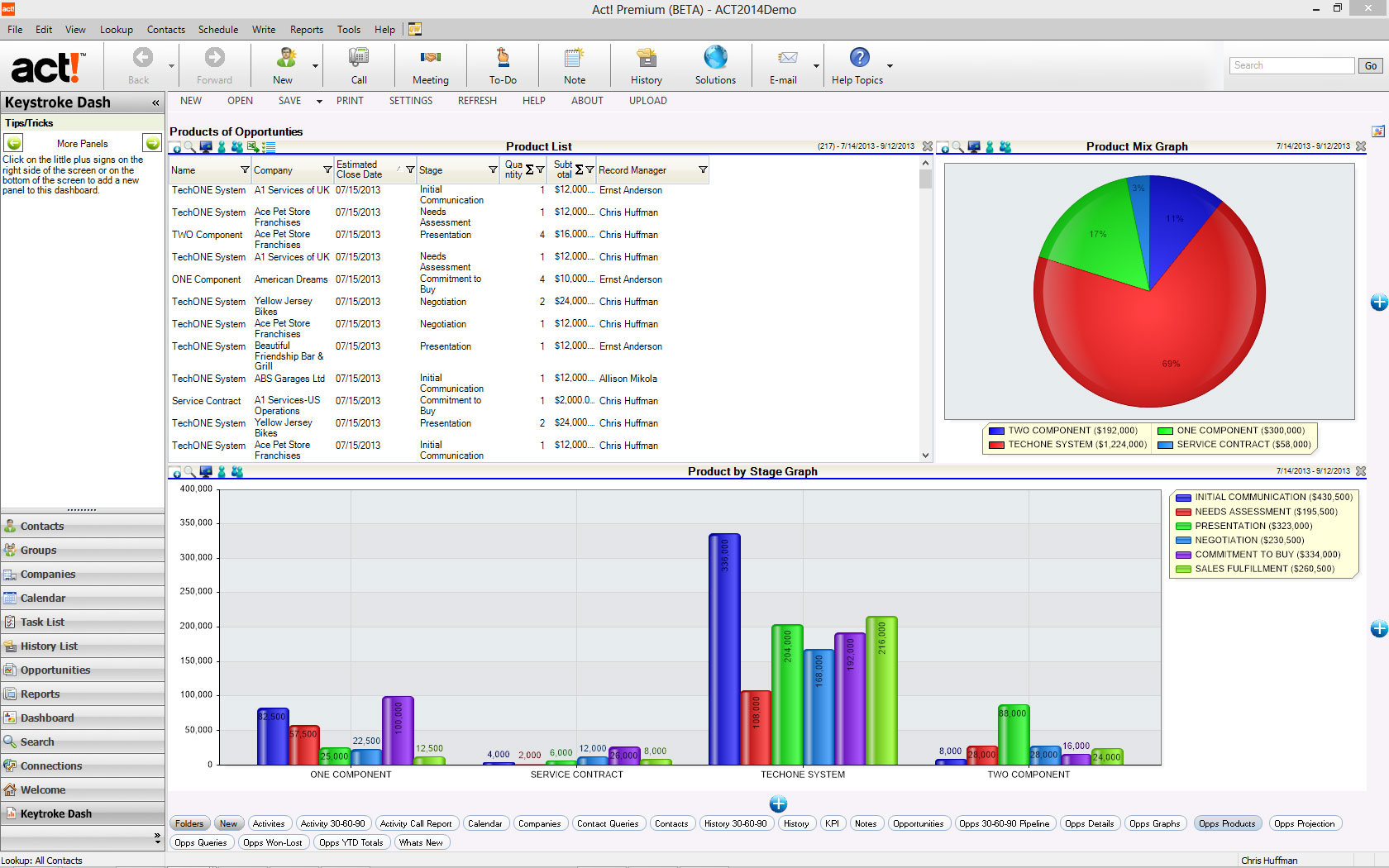Image resolution: width=1389 pixels, height=868 pixels.
Task: Open the Record Manager column filter
Action: [x=703, y=169]
